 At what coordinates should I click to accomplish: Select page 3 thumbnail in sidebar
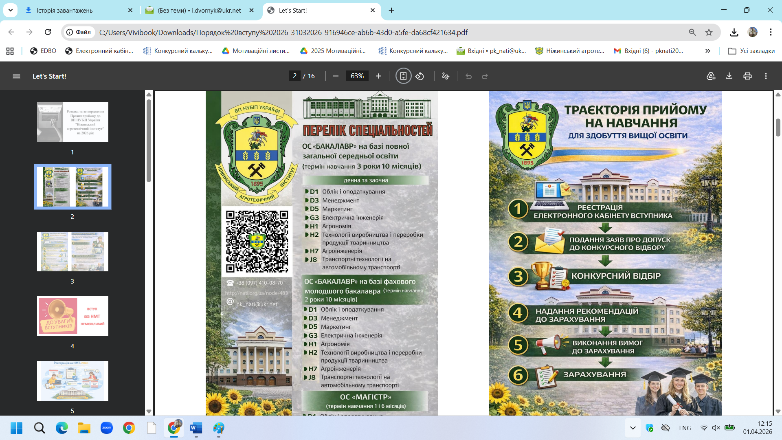pyautogui.click(x=72, y=253)
